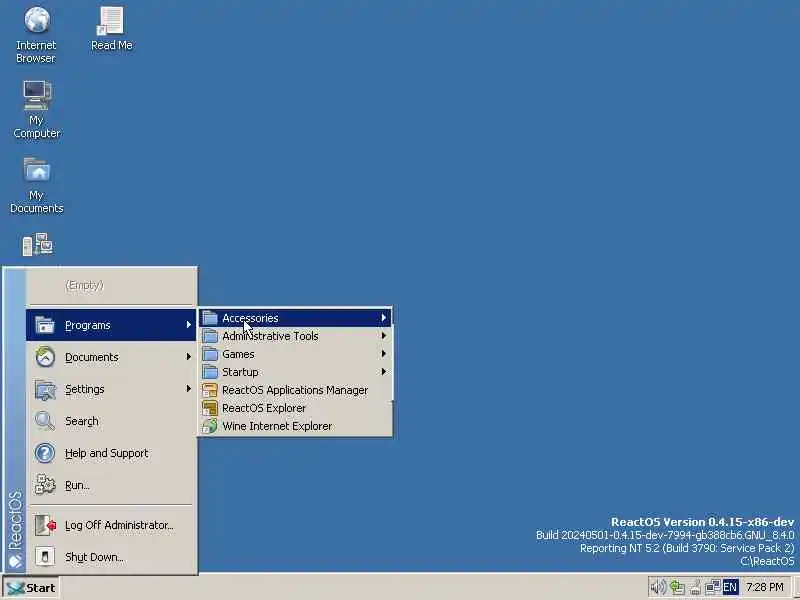Screen dimensions: 800x600
Task: Open the Internet Browser desktop icon
Action: 36,34
